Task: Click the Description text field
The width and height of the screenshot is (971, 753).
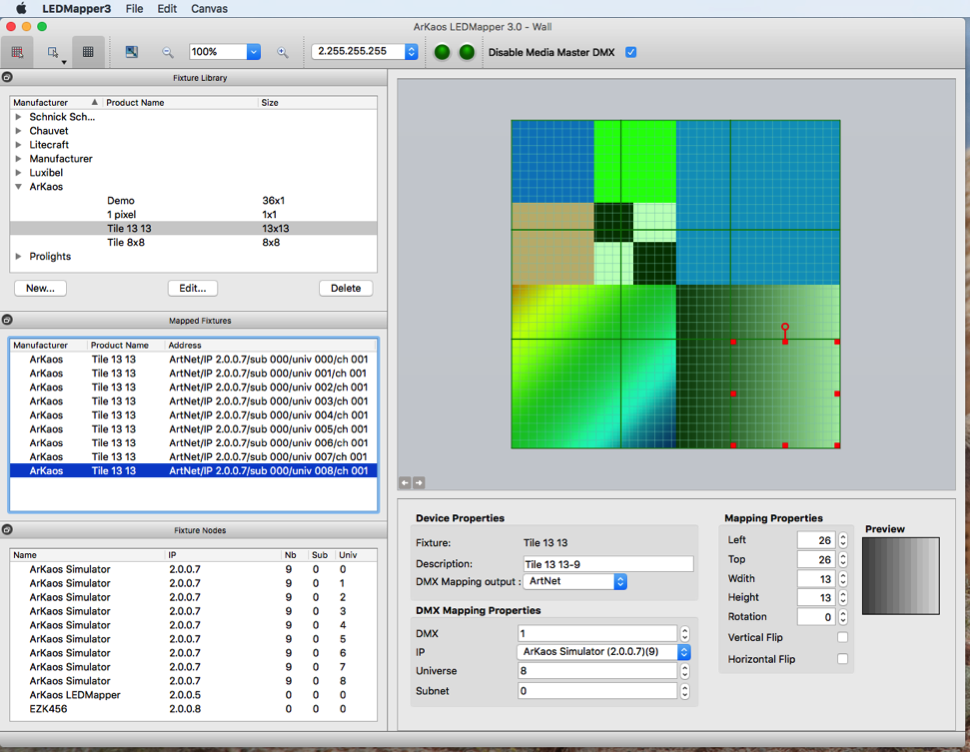Action: (x=608, y=564)
